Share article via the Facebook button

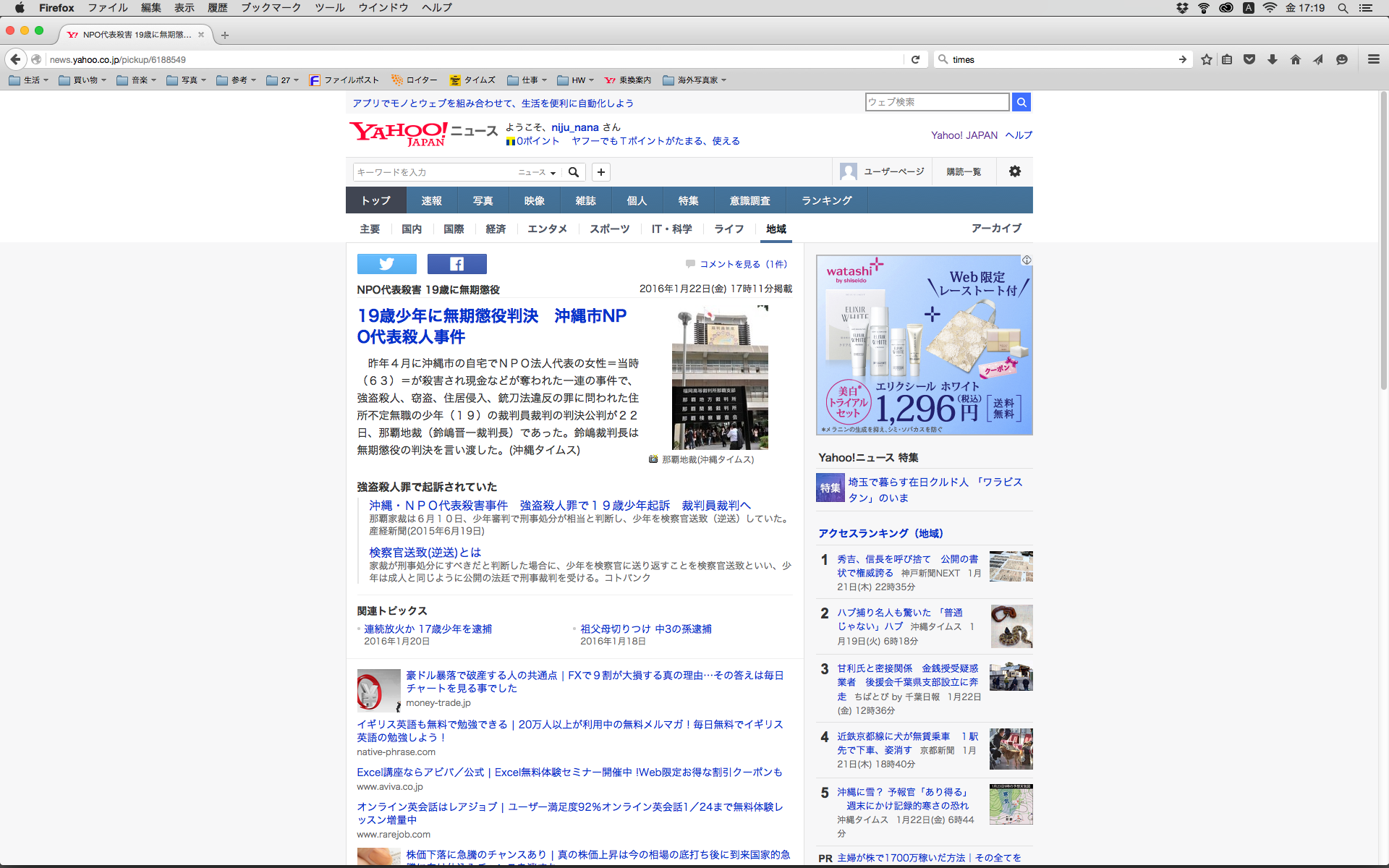(x=456, y=264)
